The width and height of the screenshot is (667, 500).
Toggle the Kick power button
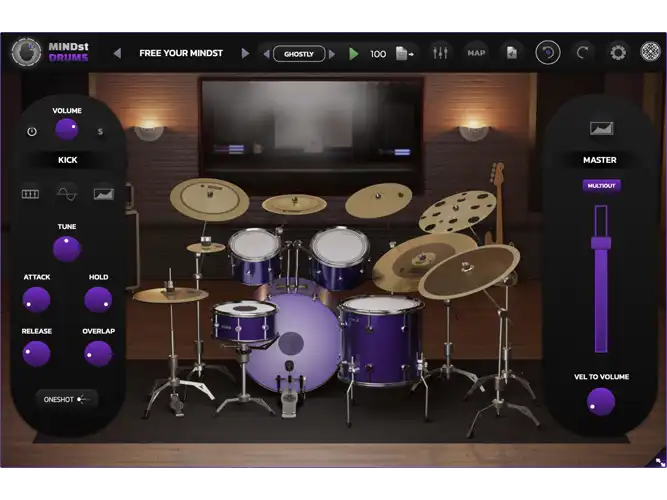32,131
